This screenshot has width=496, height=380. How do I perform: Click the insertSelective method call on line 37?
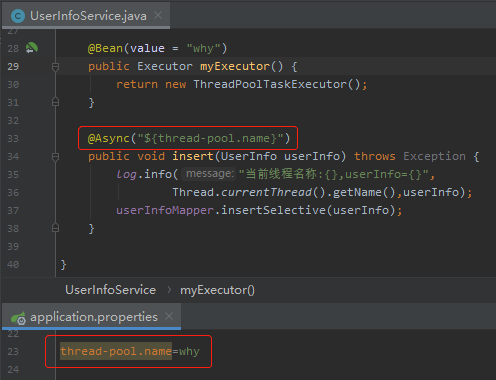[x=273, y=210]
